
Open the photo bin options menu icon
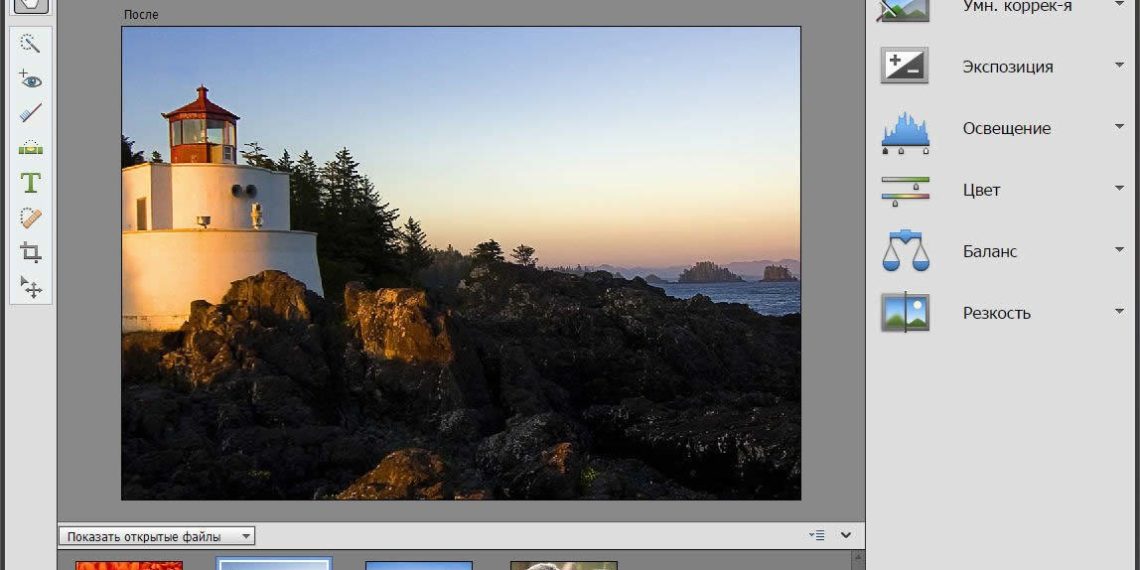818,536
